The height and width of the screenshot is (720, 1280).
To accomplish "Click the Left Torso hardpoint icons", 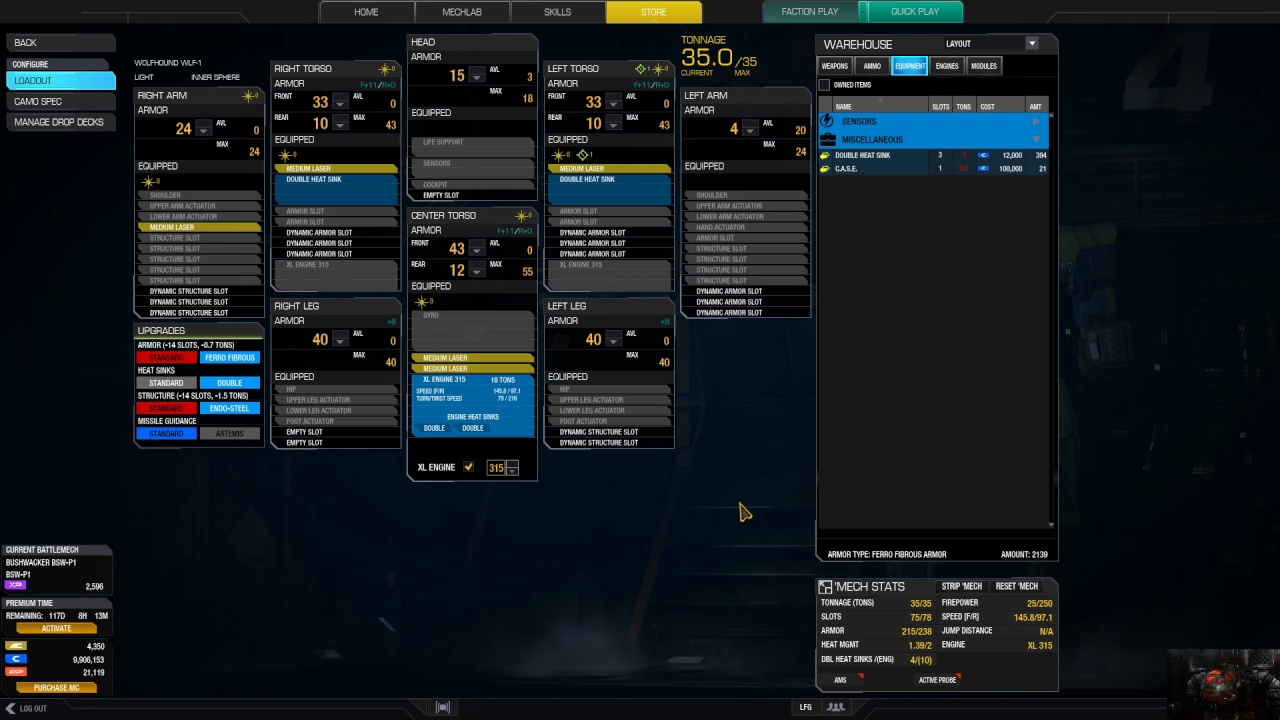I will pos(652,69).
